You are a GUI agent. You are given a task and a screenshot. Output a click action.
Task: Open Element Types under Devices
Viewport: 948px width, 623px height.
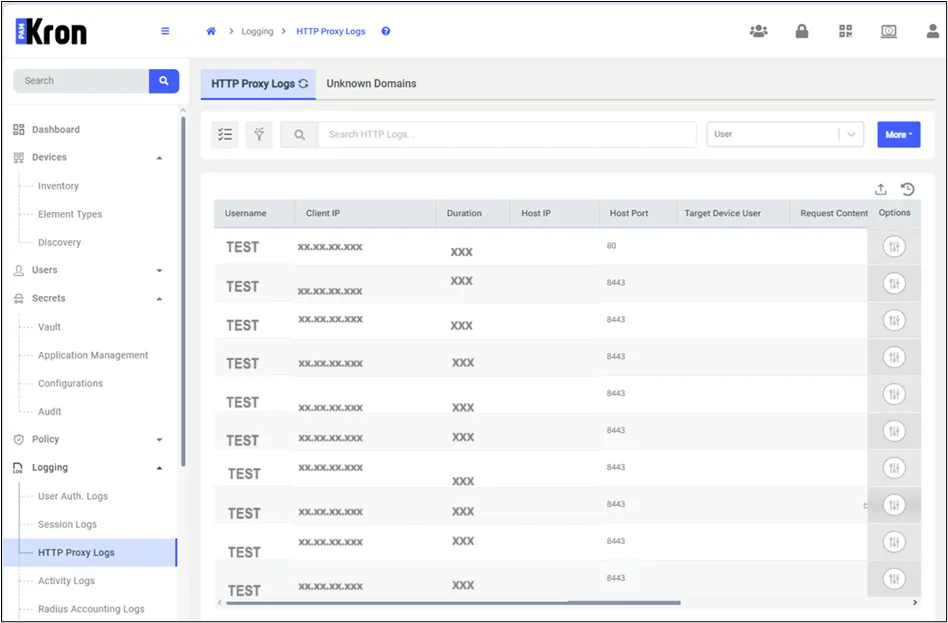coord(70,214)
